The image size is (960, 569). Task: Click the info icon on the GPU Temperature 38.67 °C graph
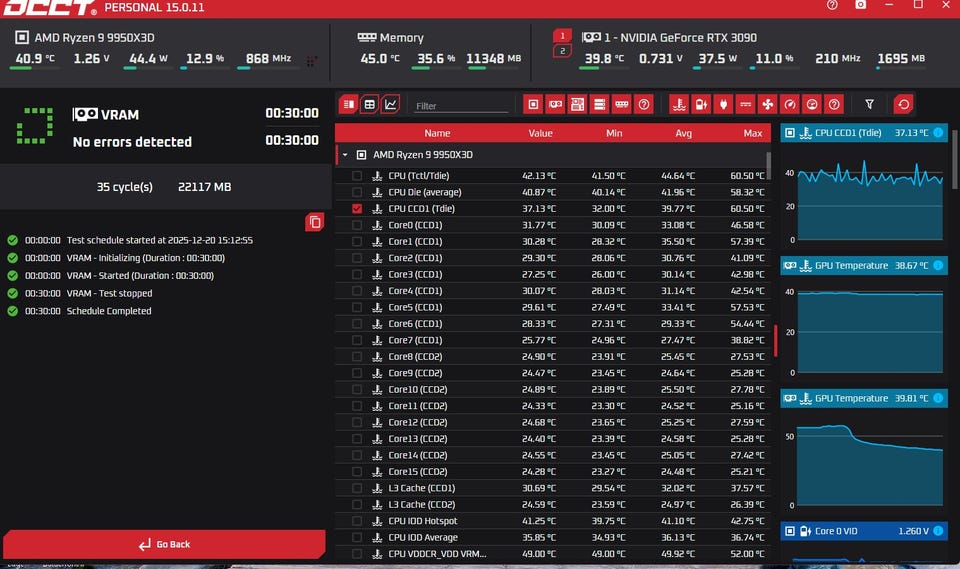(938, 265)
